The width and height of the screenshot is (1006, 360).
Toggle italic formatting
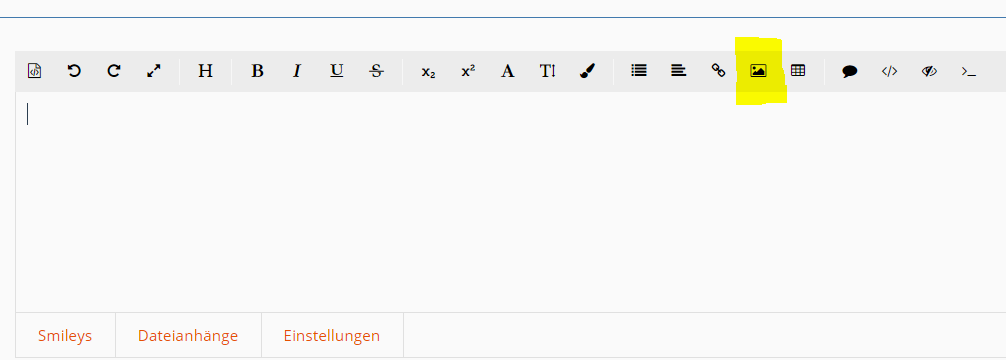(296, 71)
